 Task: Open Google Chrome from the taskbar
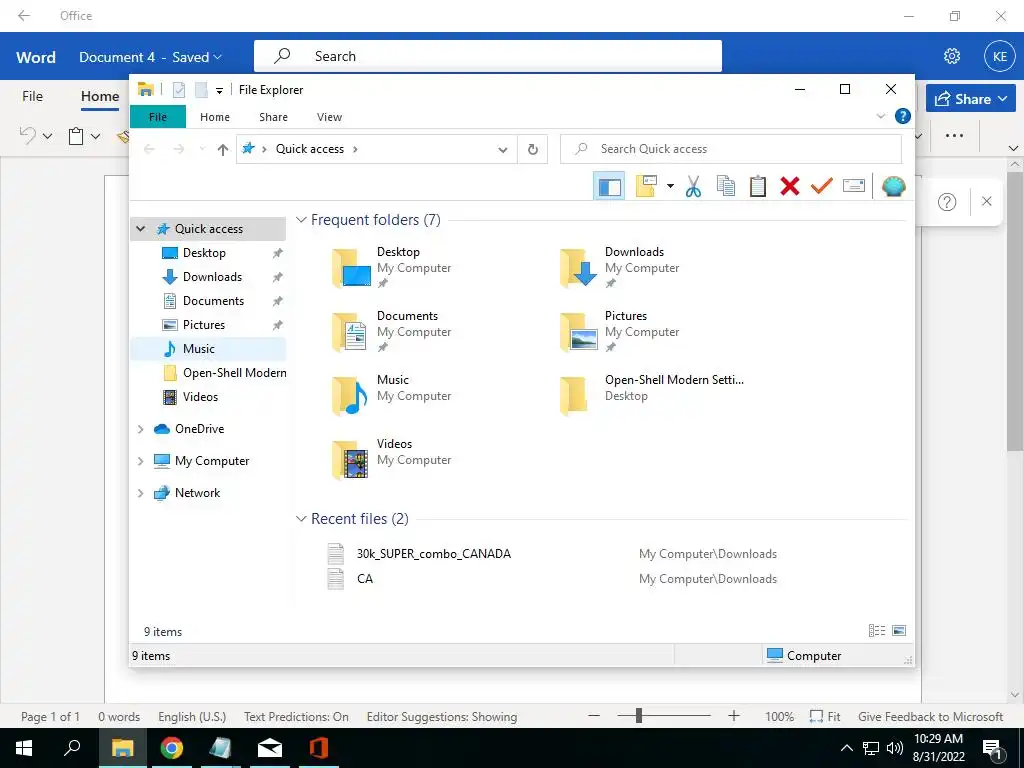172,748
